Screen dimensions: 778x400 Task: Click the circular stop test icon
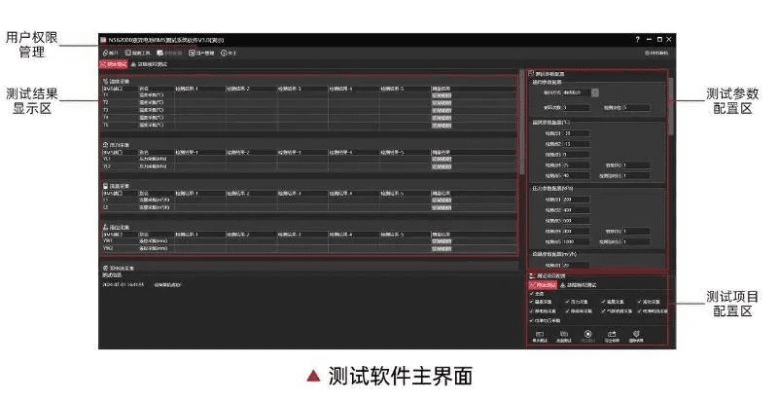coord(588,336)
